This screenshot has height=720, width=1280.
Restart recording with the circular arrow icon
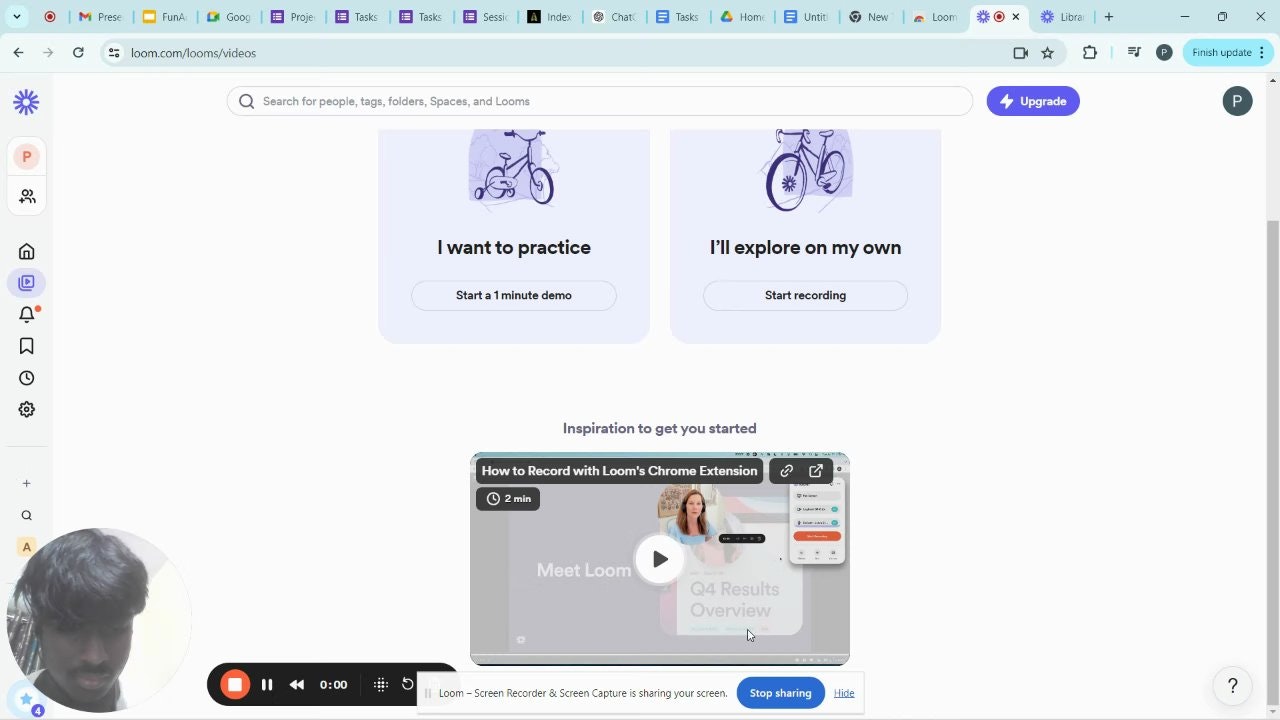[407, 684]
